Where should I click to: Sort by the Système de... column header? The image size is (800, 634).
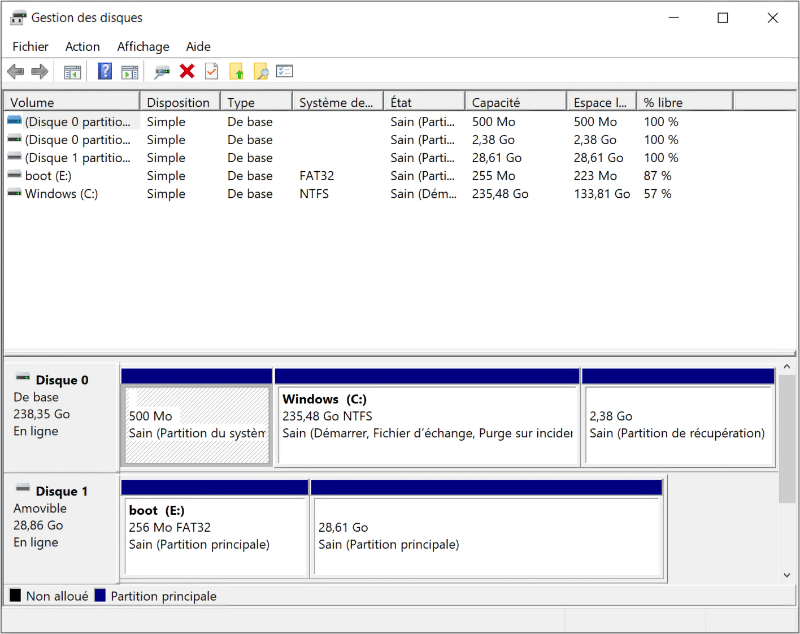(x=338, y=102)
